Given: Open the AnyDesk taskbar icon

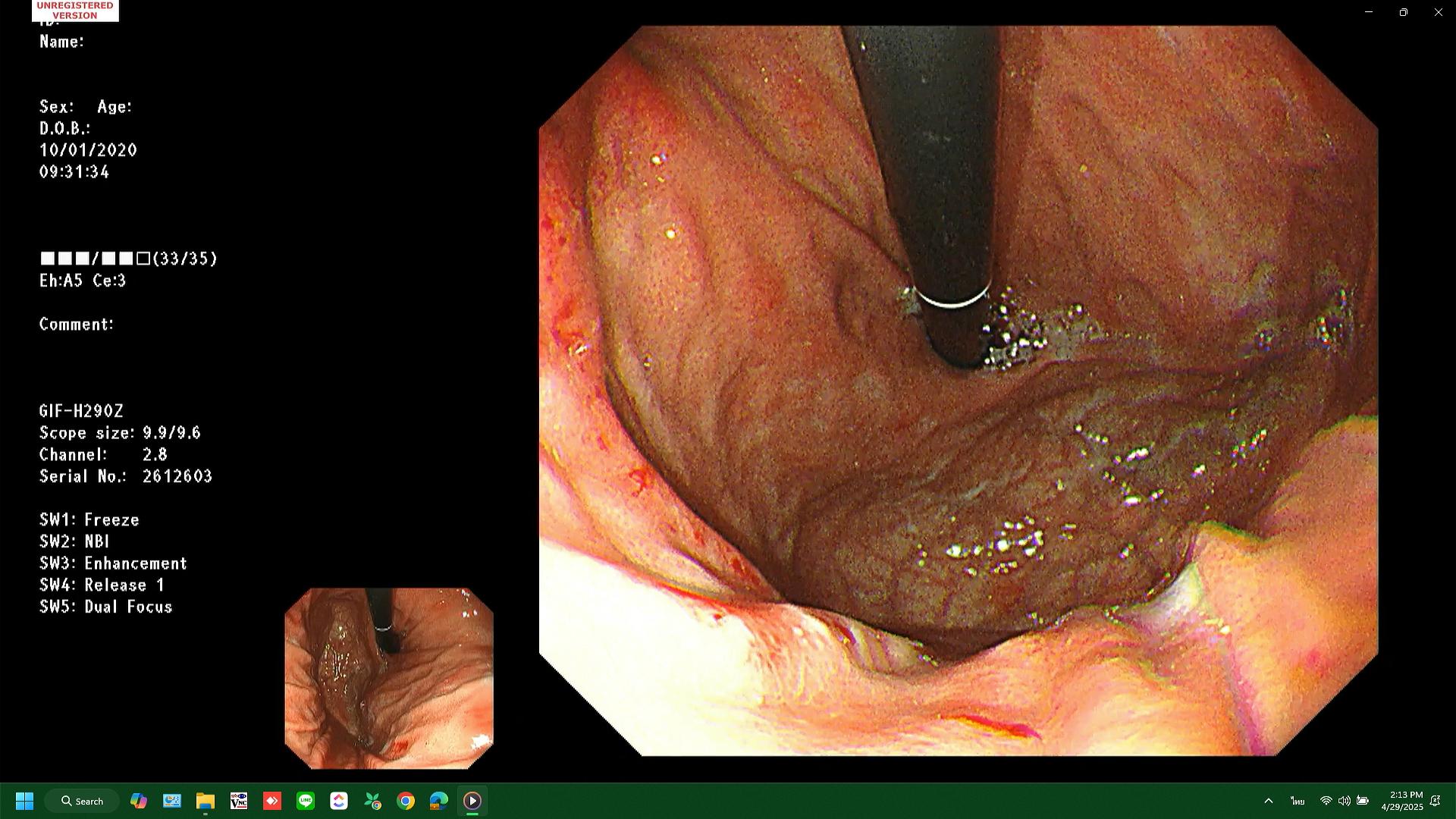Looking at the screenshot, I should click(272, 801).
